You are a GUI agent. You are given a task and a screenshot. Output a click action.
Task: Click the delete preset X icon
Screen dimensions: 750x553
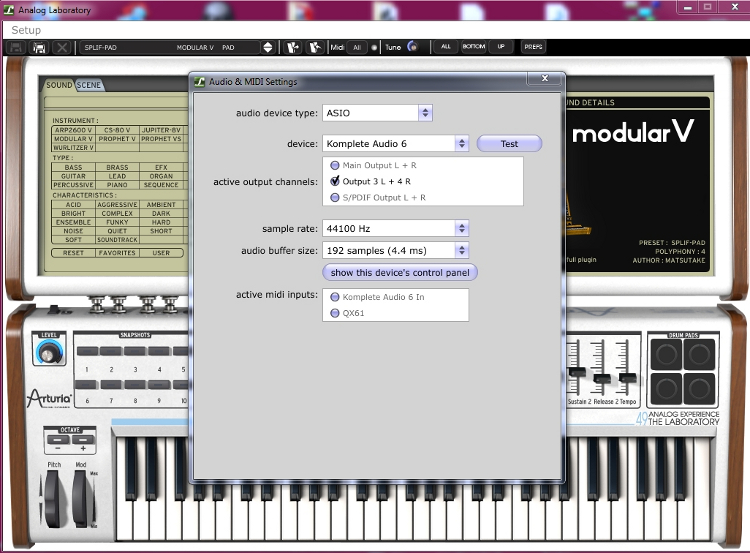pos(62,47)
